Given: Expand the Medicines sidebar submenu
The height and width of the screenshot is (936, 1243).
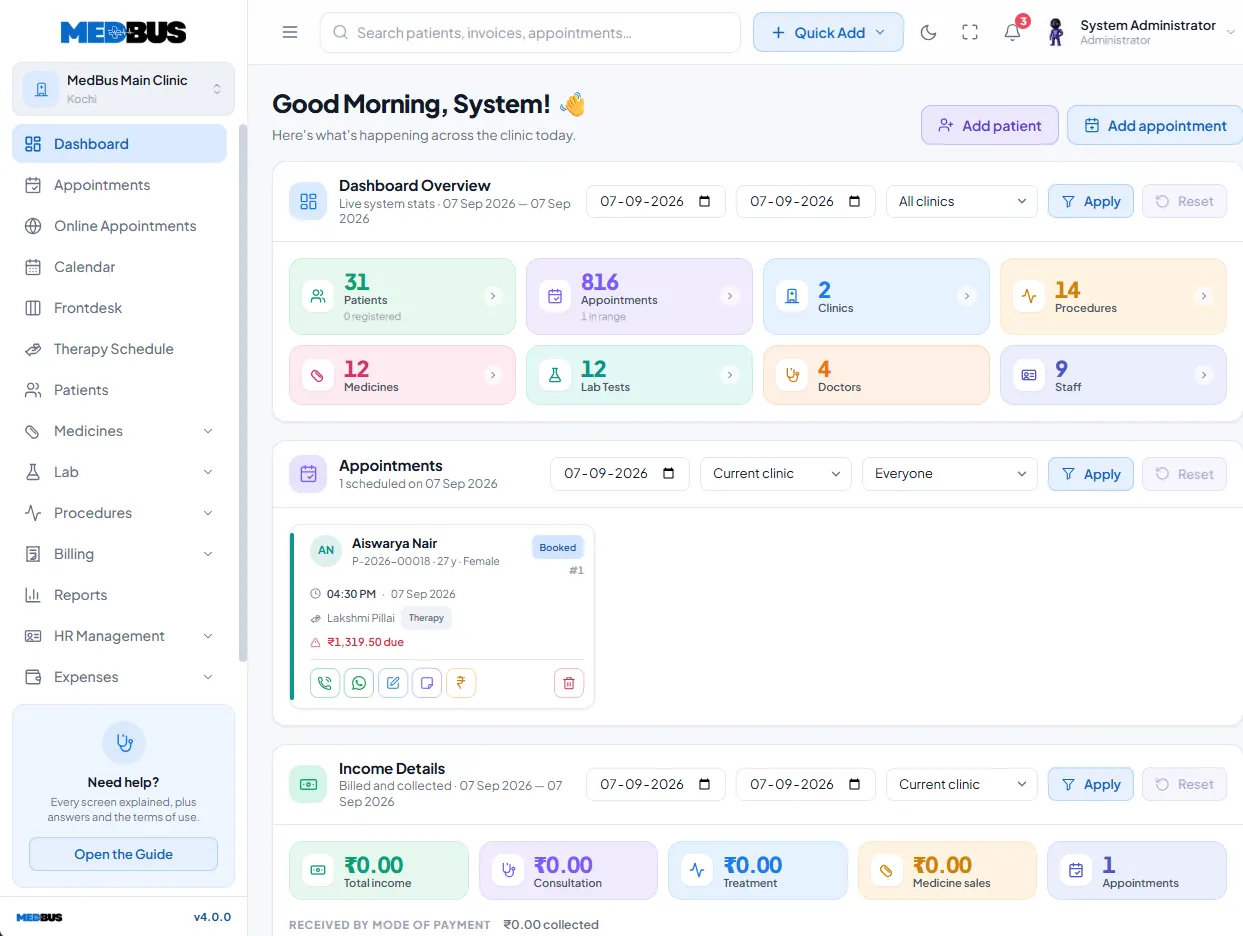Looking at the screenshot, I should (x=208, y=431).
